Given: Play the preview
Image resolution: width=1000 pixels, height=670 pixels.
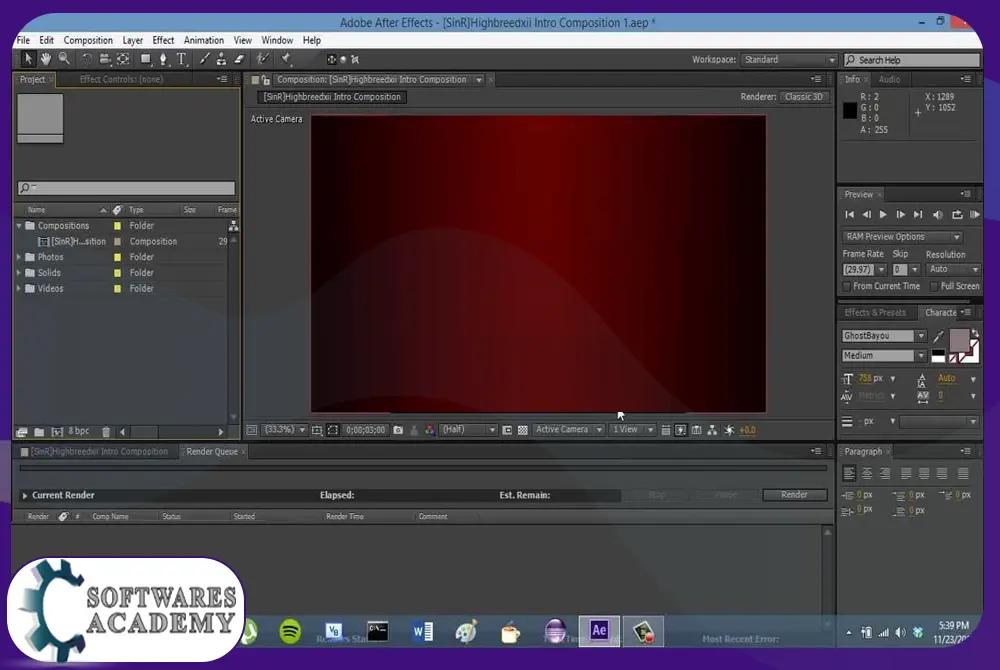Looking at the screenshot, I should pos(883,215).
